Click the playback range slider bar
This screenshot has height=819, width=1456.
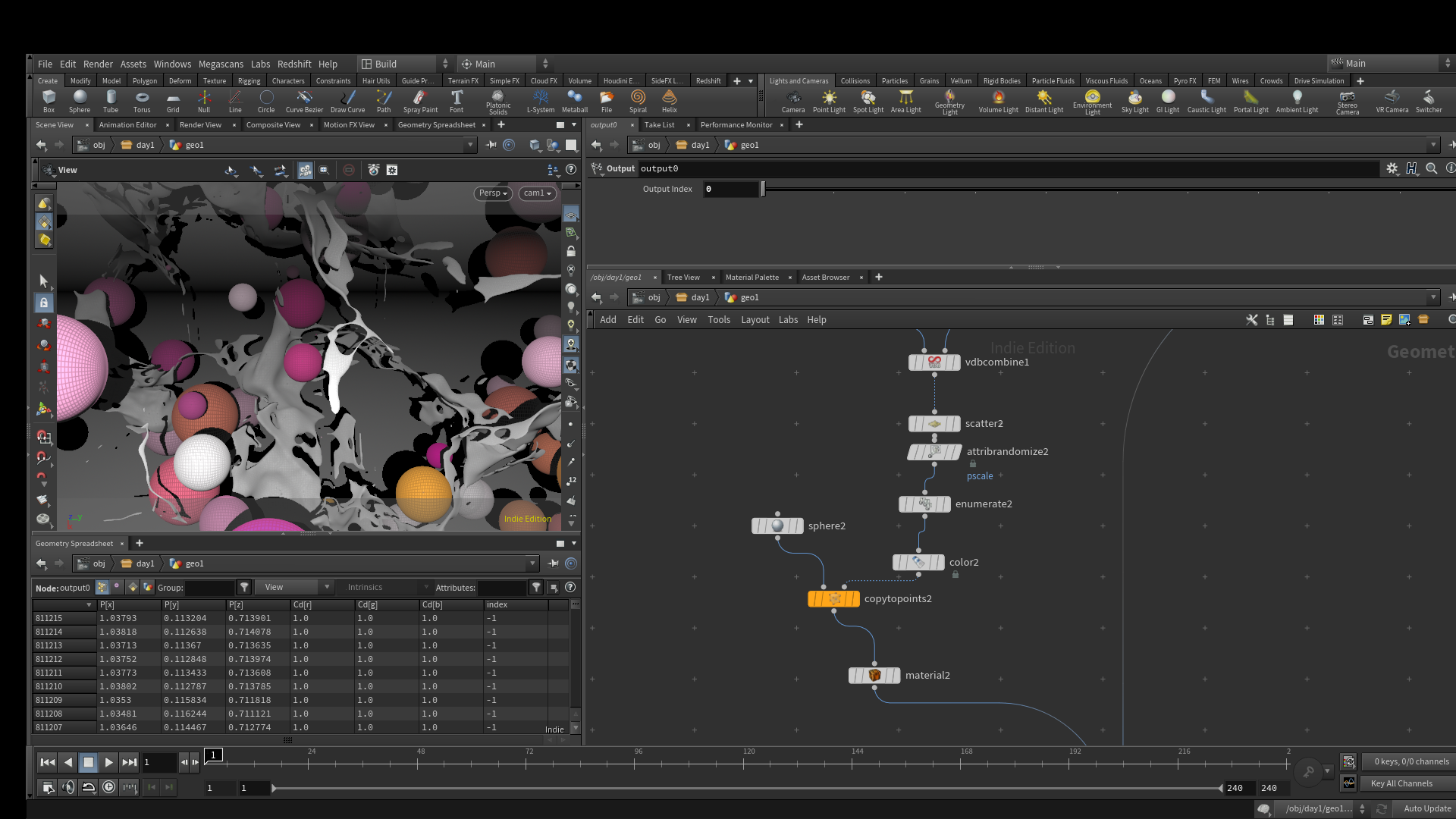747,788
